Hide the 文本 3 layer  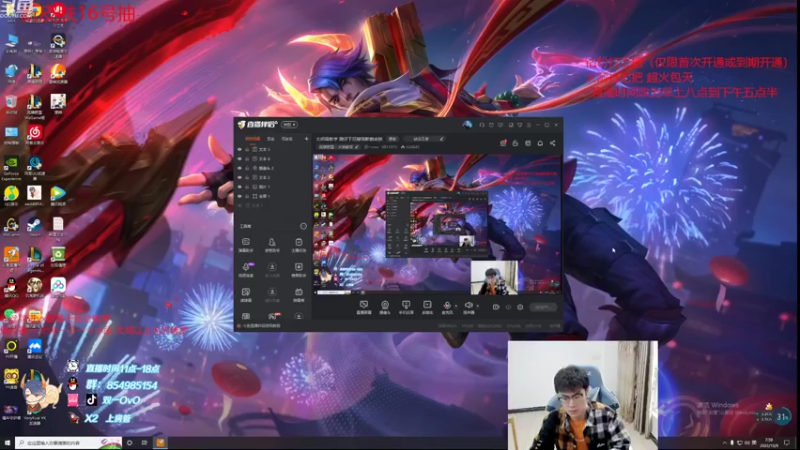point(240,149)
